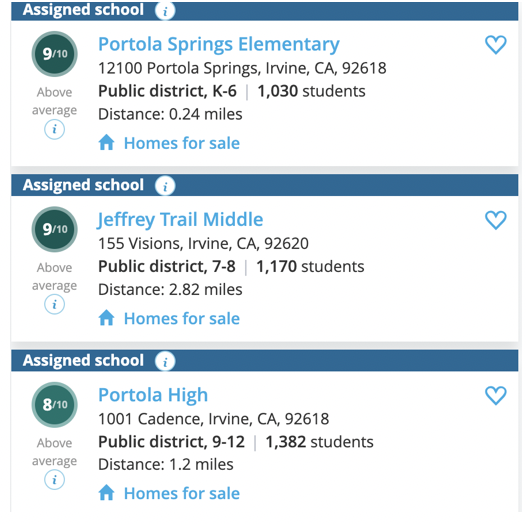Open info icon in third Assigned school header
The image size is (526, 524).
165,361
